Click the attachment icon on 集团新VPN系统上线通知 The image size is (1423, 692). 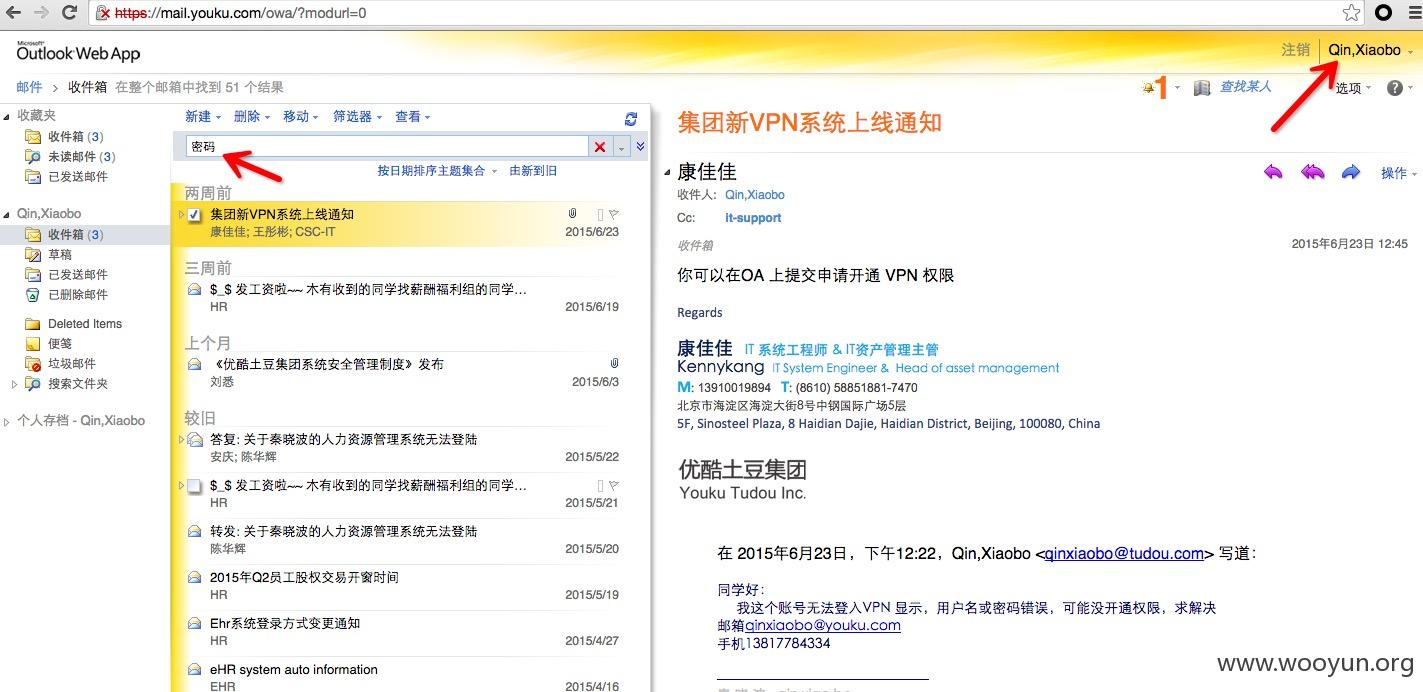coord(573,214)
